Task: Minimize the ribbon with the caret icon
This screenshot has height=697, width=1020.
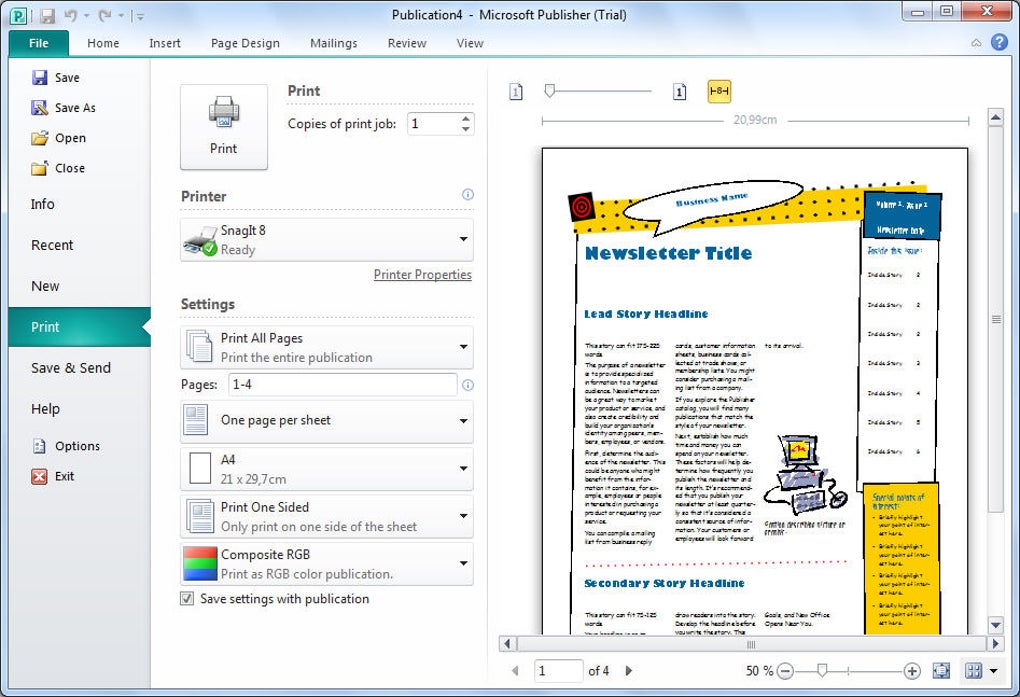Action: coord(976,43)
